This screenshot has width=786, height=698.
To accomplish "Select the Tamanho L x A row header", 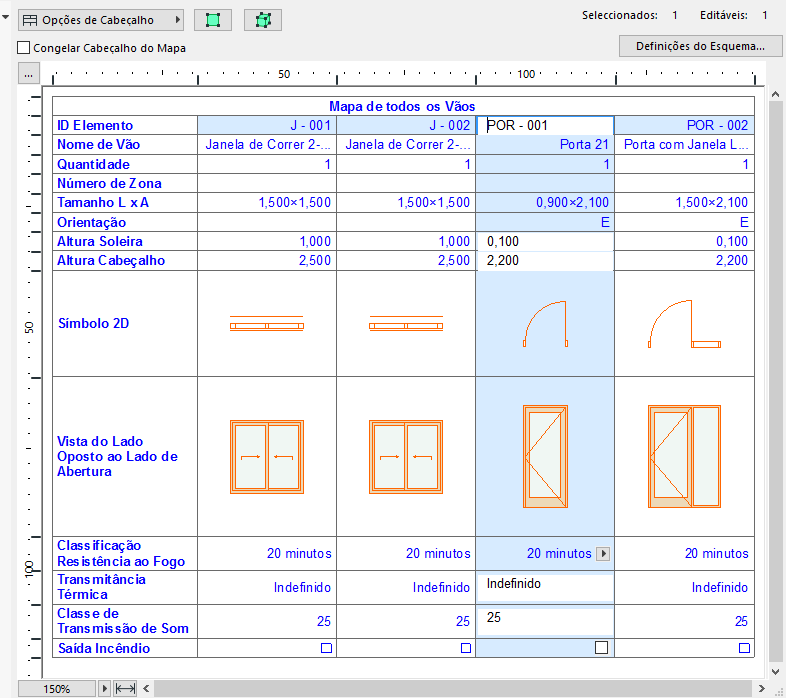I will click(x=125, y=203).
